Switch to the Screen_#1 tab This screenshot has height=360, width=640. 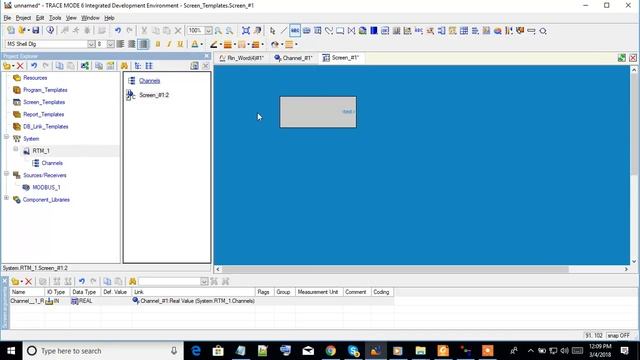(x=341, y=58)
